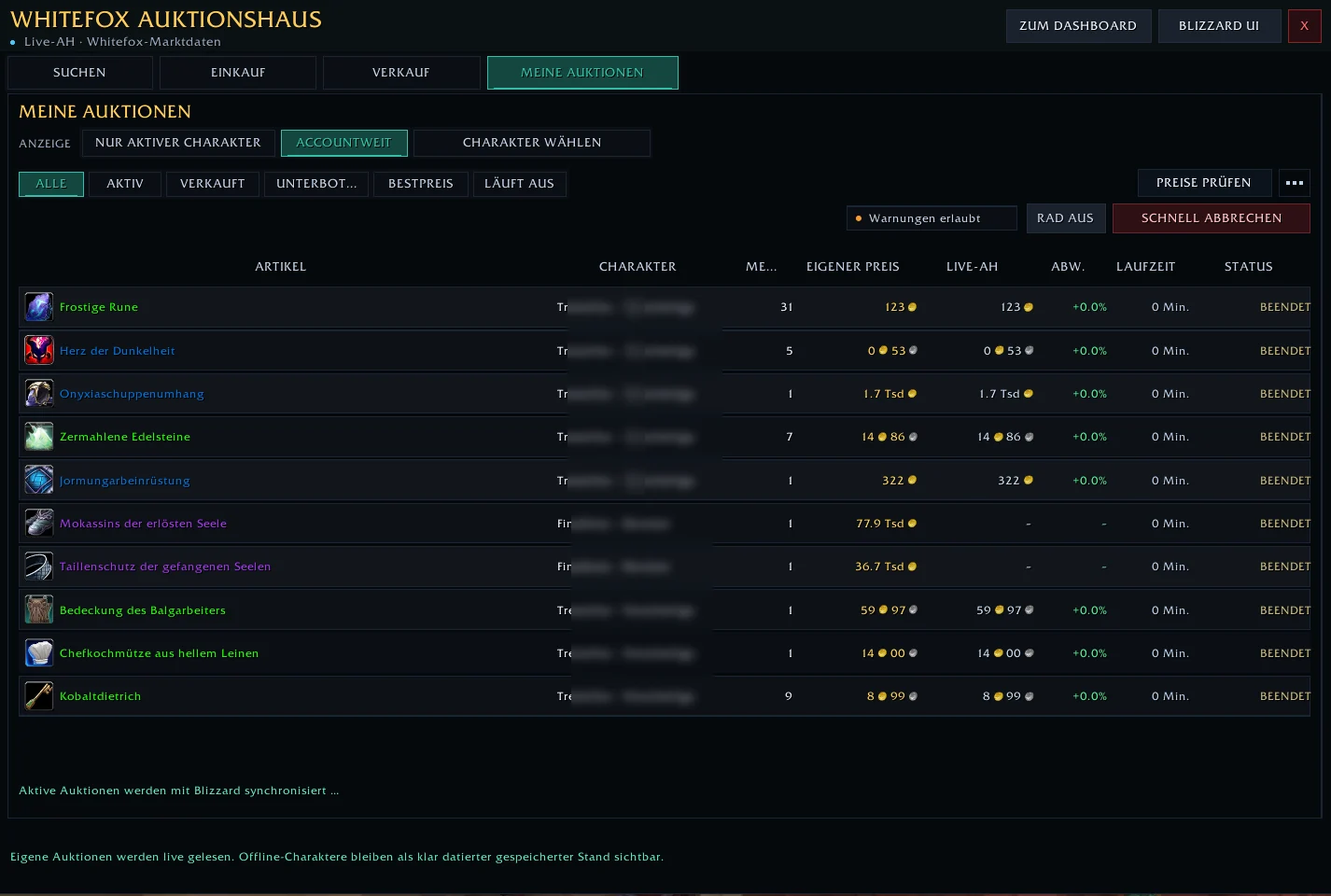This screenshot has width=1331, height=896.
Task: Click Schnell abbrechen button
Action: click(1212, 218)
